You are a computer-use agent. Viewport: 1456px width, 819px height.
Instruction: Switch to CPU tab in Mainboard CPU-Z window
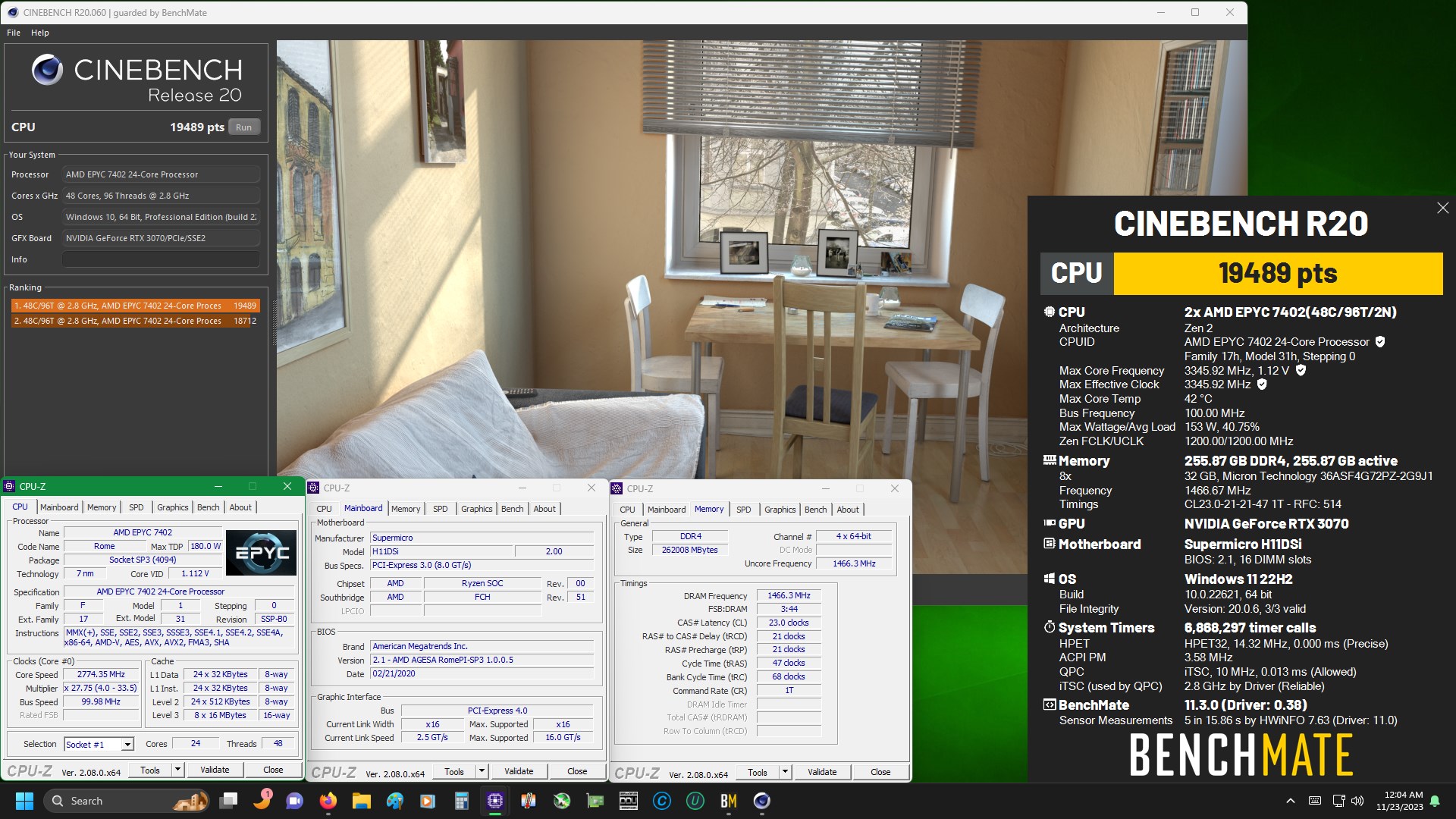point(324,509)
